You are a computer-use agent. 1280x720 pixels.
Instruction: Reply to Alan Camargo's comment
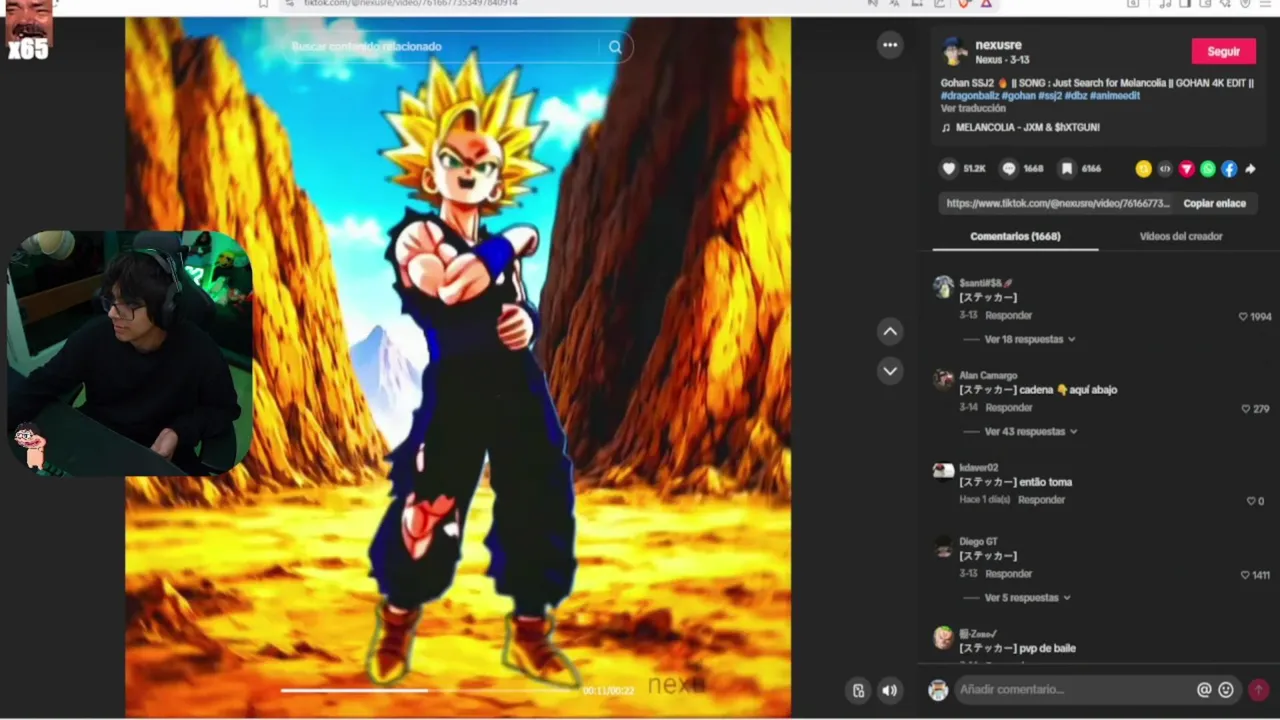1008,407
